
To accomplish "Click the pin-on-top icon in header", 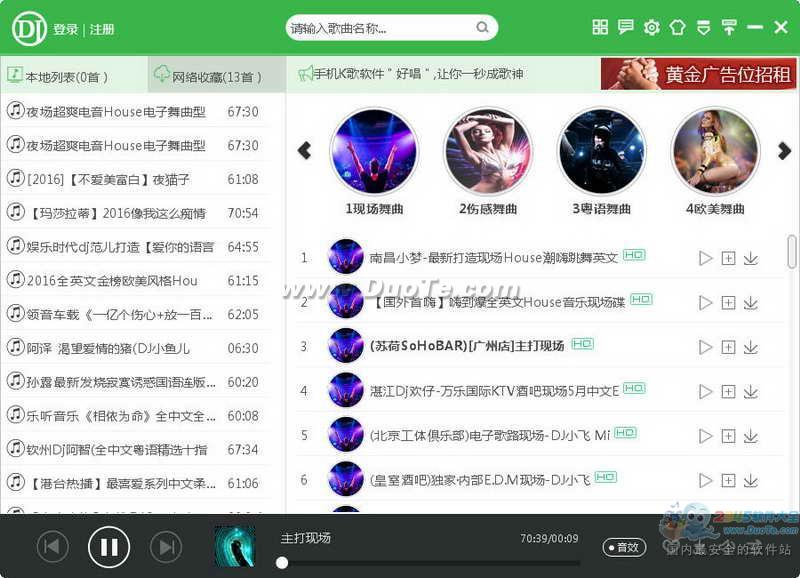I will [729, 27].
